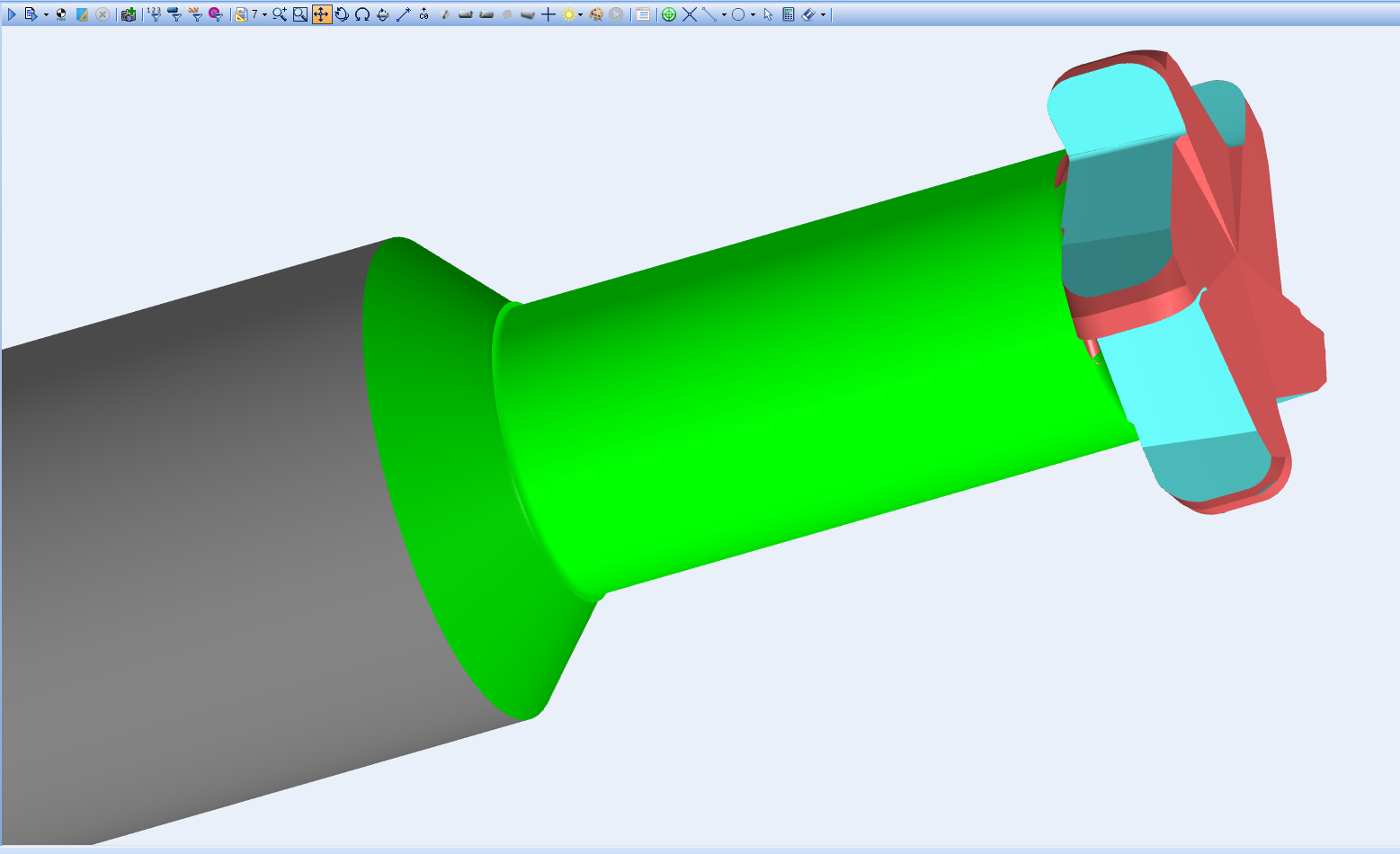Click the list panel window icon

point(643,14)
